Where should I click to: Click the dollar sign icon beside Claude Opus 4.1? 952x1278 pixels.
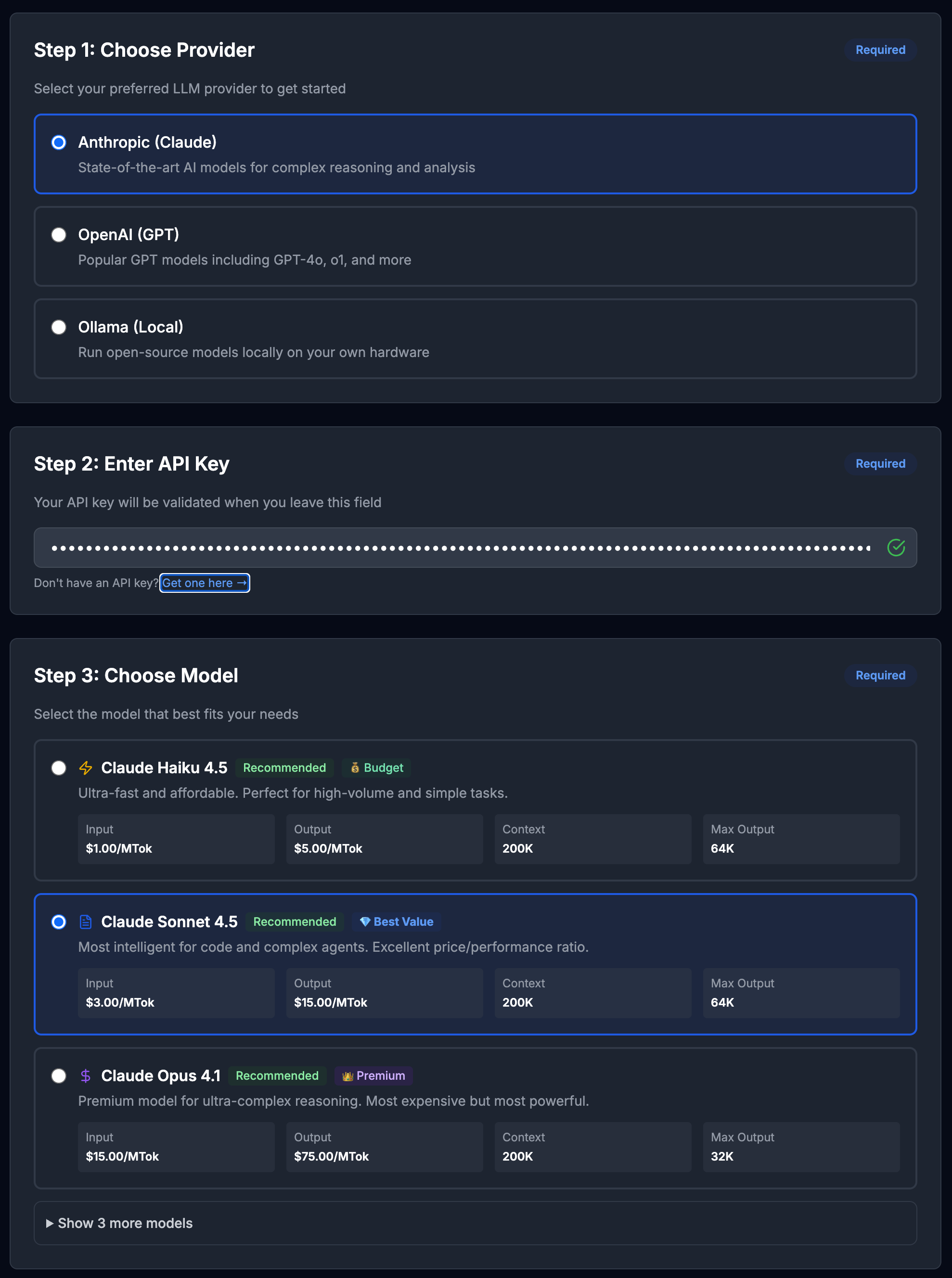(x=86, y=1076)
